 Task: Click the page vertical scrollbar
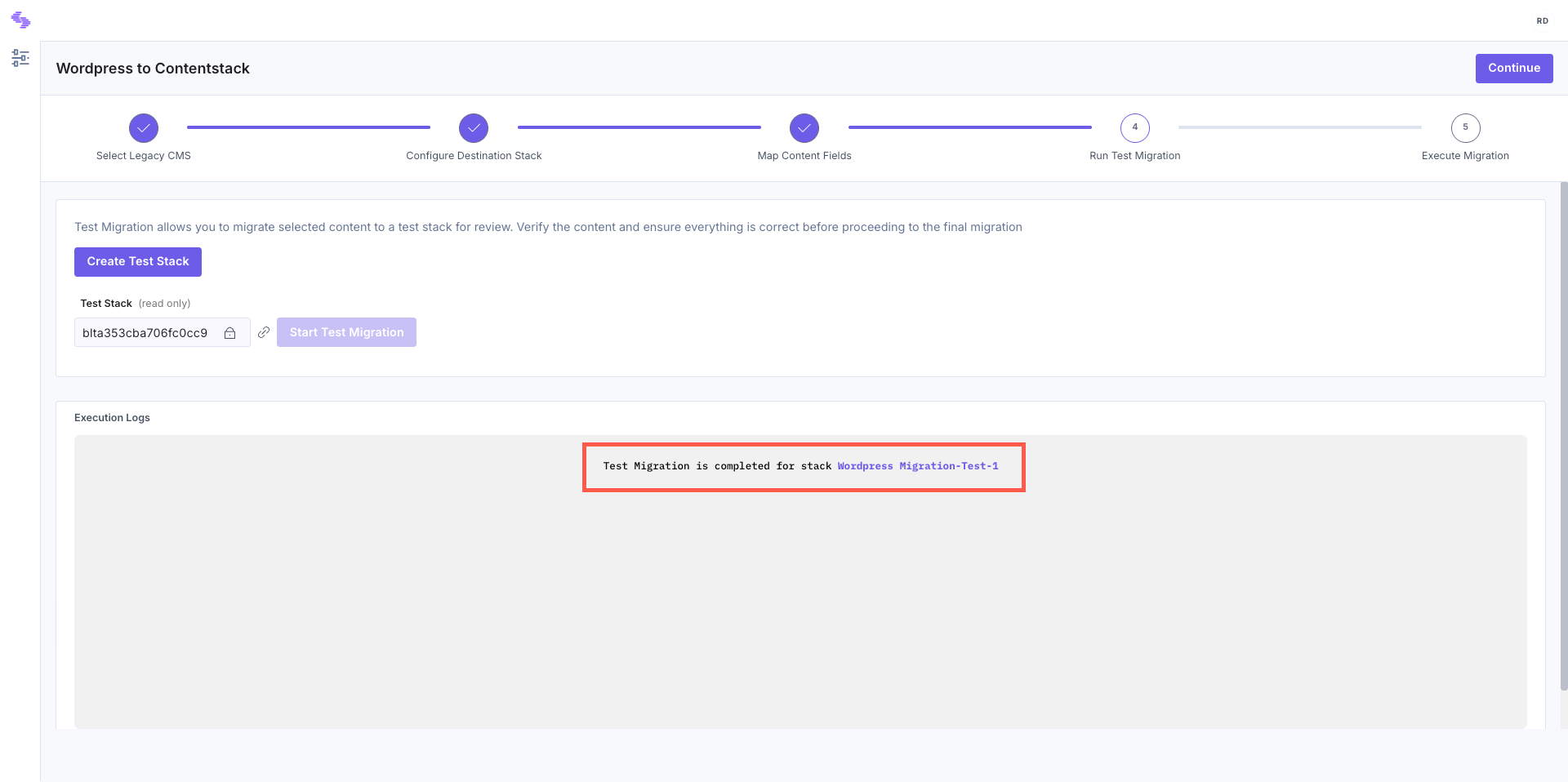click(x=1563, y=436)
